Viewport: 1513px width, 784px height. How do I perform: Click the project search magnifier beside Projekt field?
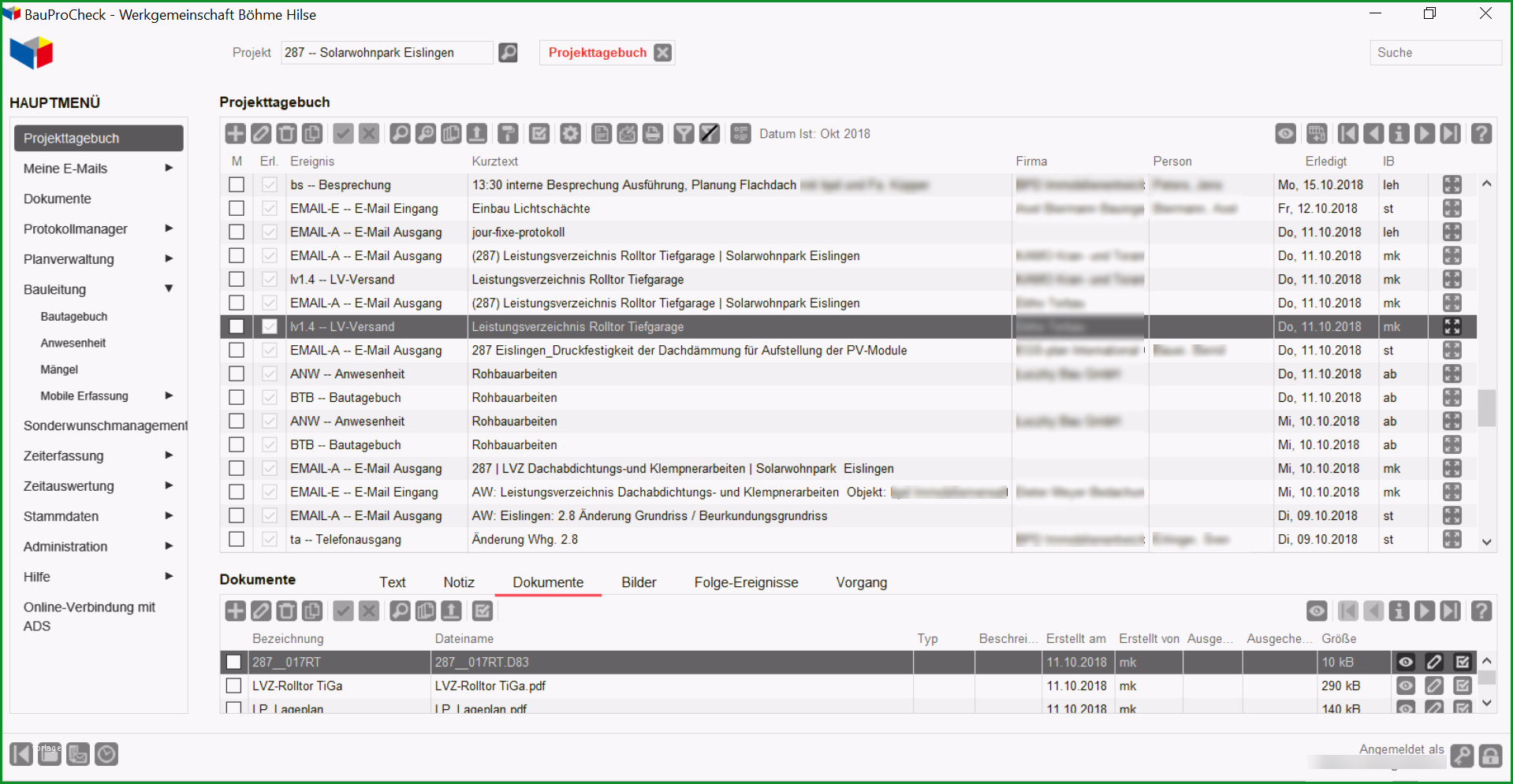pos(509,53)
